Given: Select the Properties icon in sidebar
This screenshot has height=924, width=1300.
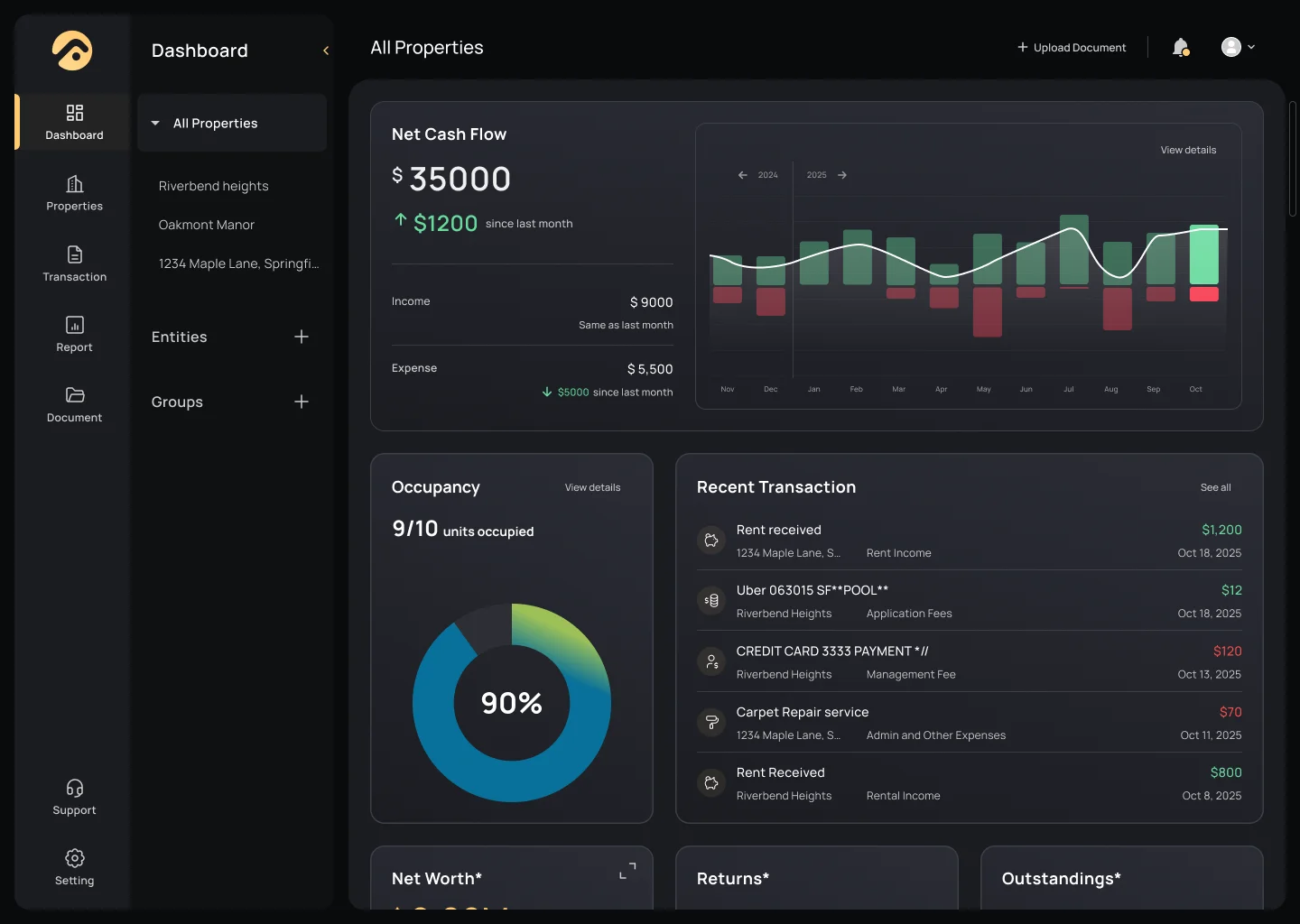Looking at the screenshot, I should click(x=74, y=192).
